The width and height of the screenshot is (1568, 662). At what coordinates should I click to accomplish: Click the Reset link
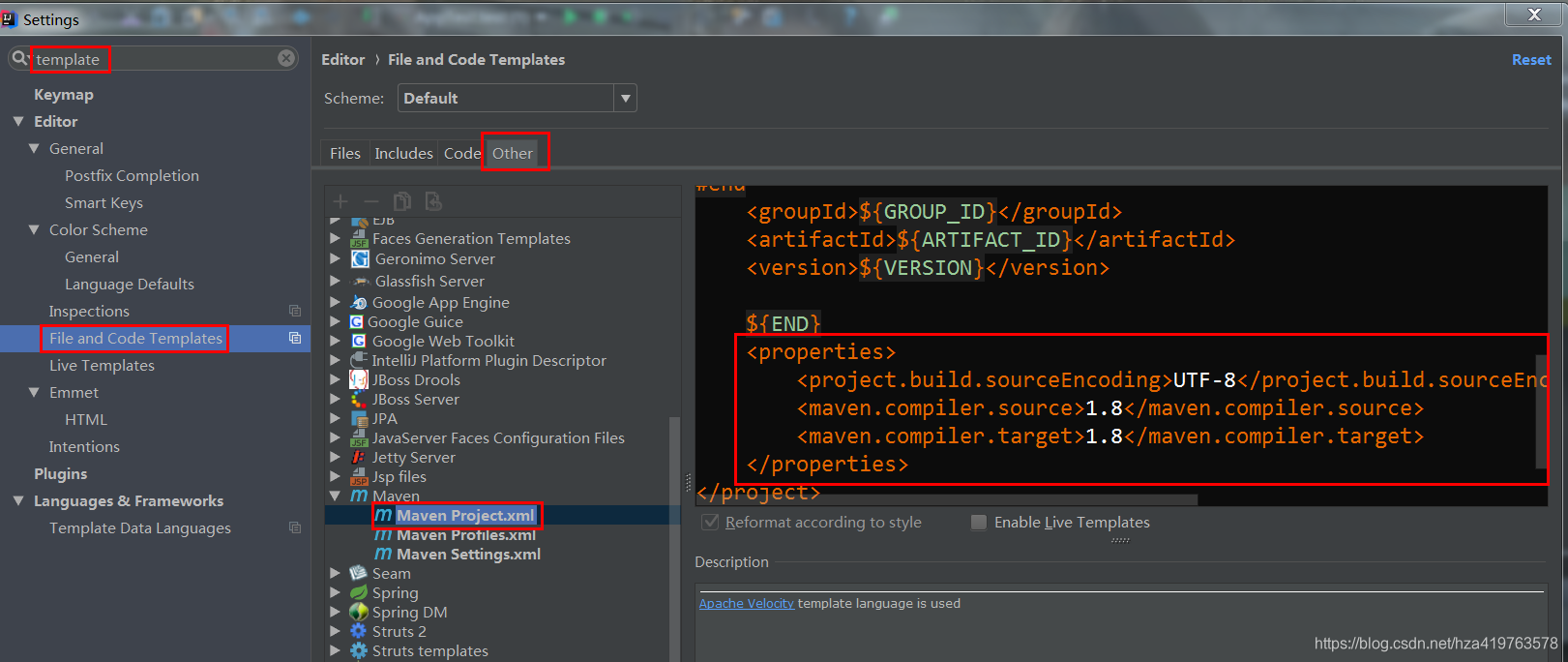tap(1531, 60)
